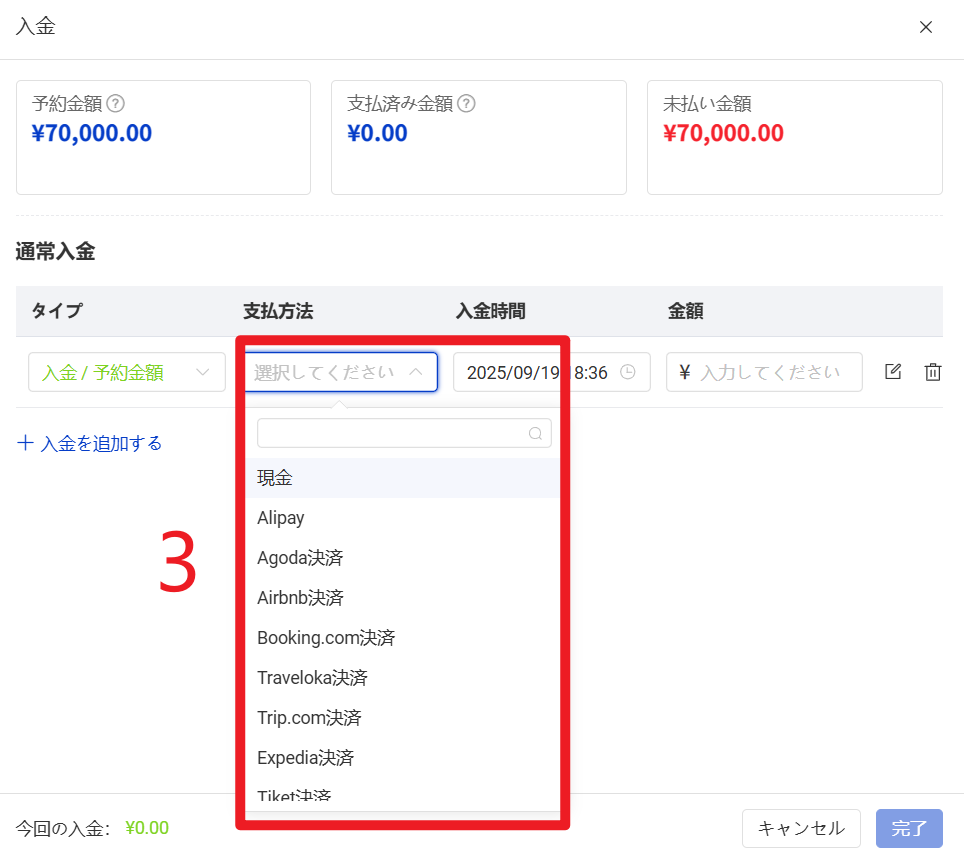This screenshot has width=964, height=857.
Task: Select 現金 from payment method list
Action: tap(275, 478)
